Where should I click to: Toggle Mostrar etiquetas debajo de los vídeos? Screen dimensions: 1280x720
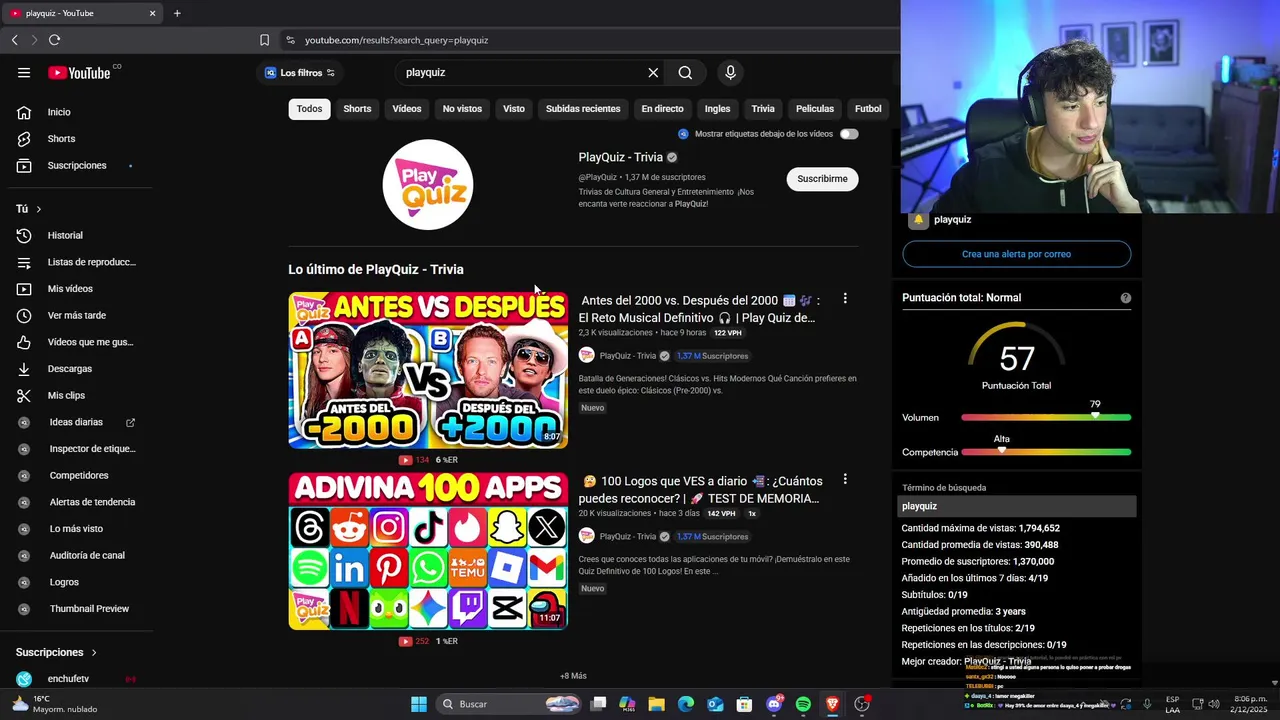[848, 134]
